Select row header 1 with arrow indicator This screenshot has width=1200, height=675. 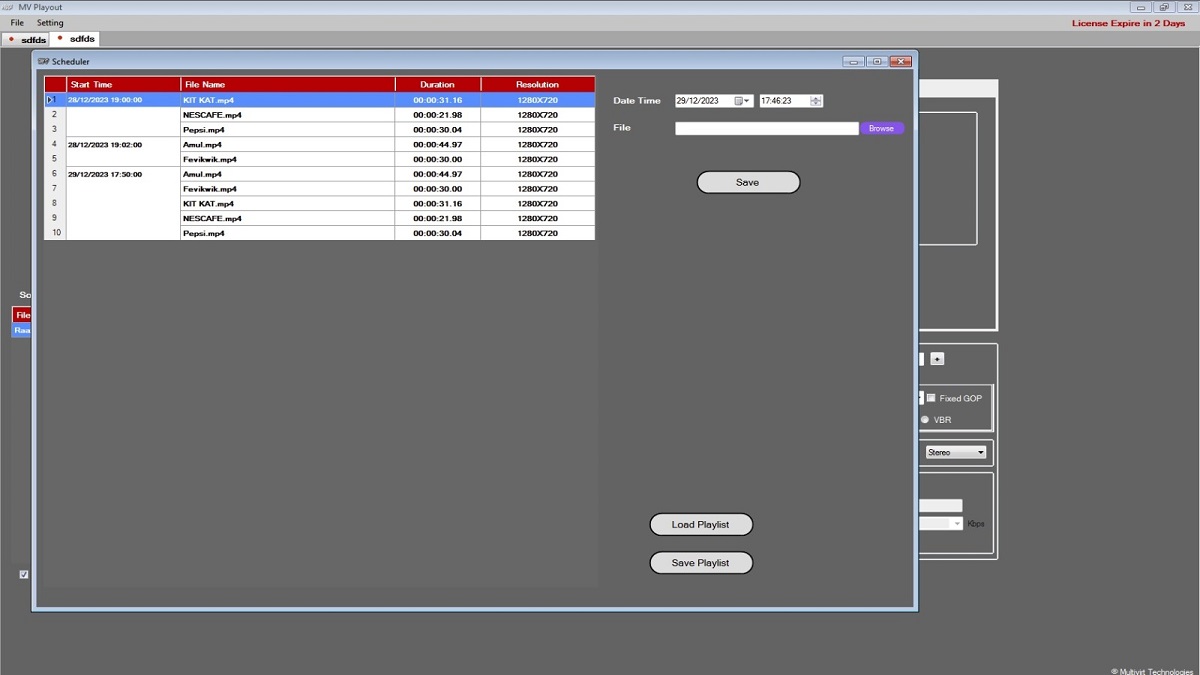click(x=55, y=100)
